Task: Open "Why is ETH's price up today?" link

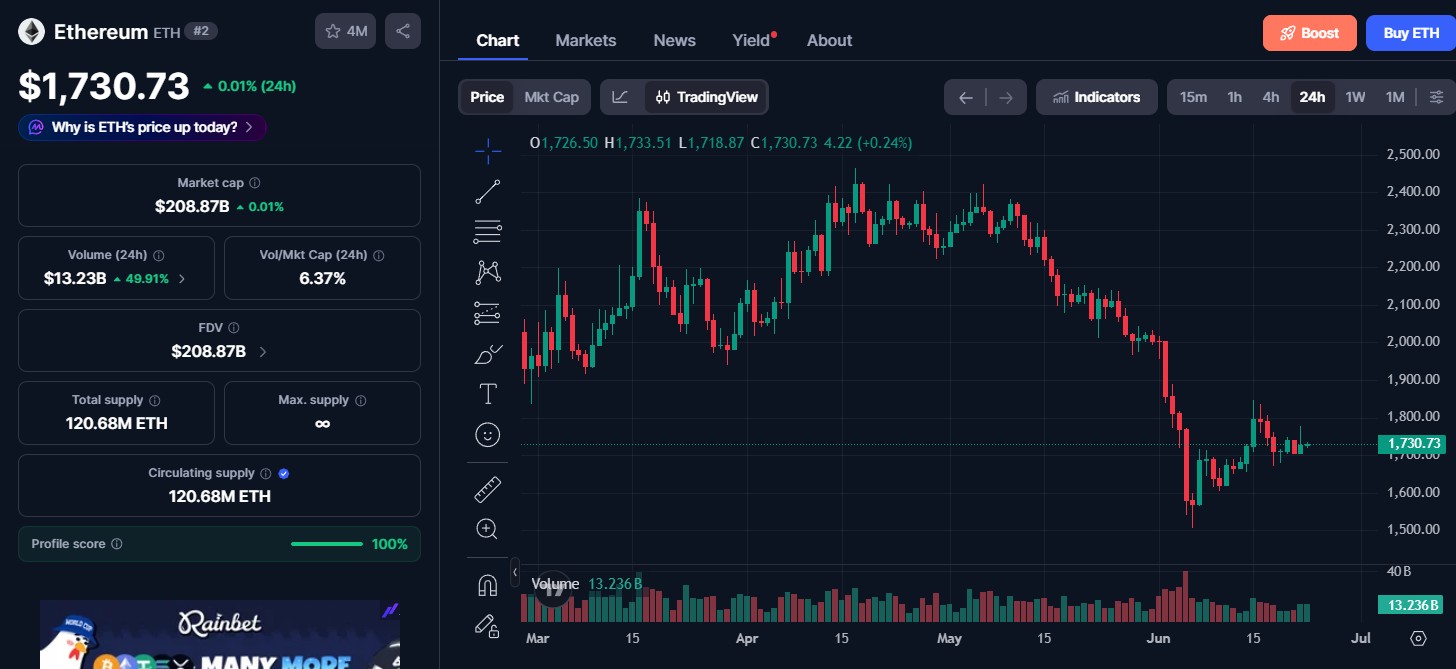Action: coord(142,127)
